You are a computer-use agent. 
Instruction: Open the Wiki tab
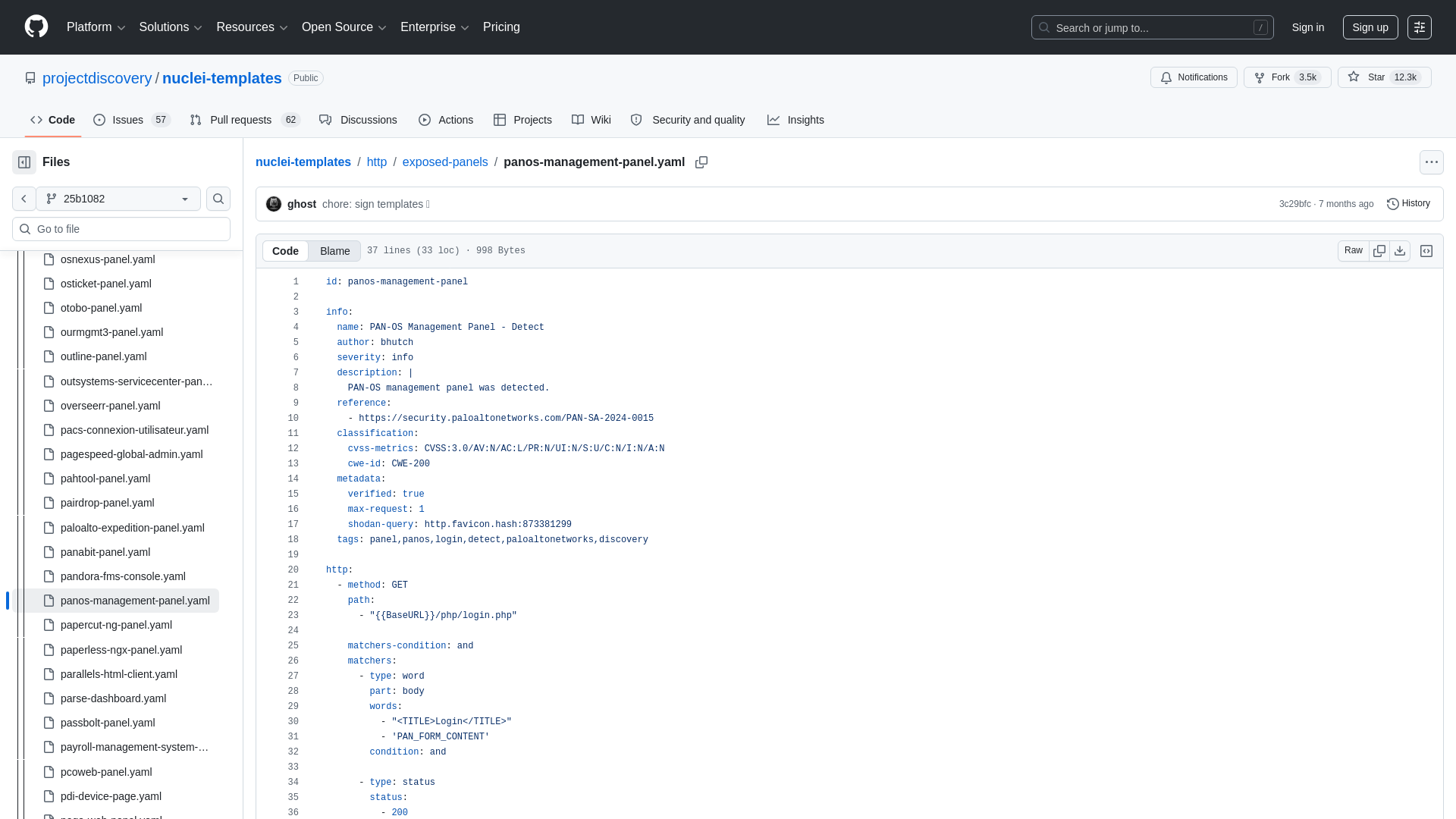click(591, 120)
